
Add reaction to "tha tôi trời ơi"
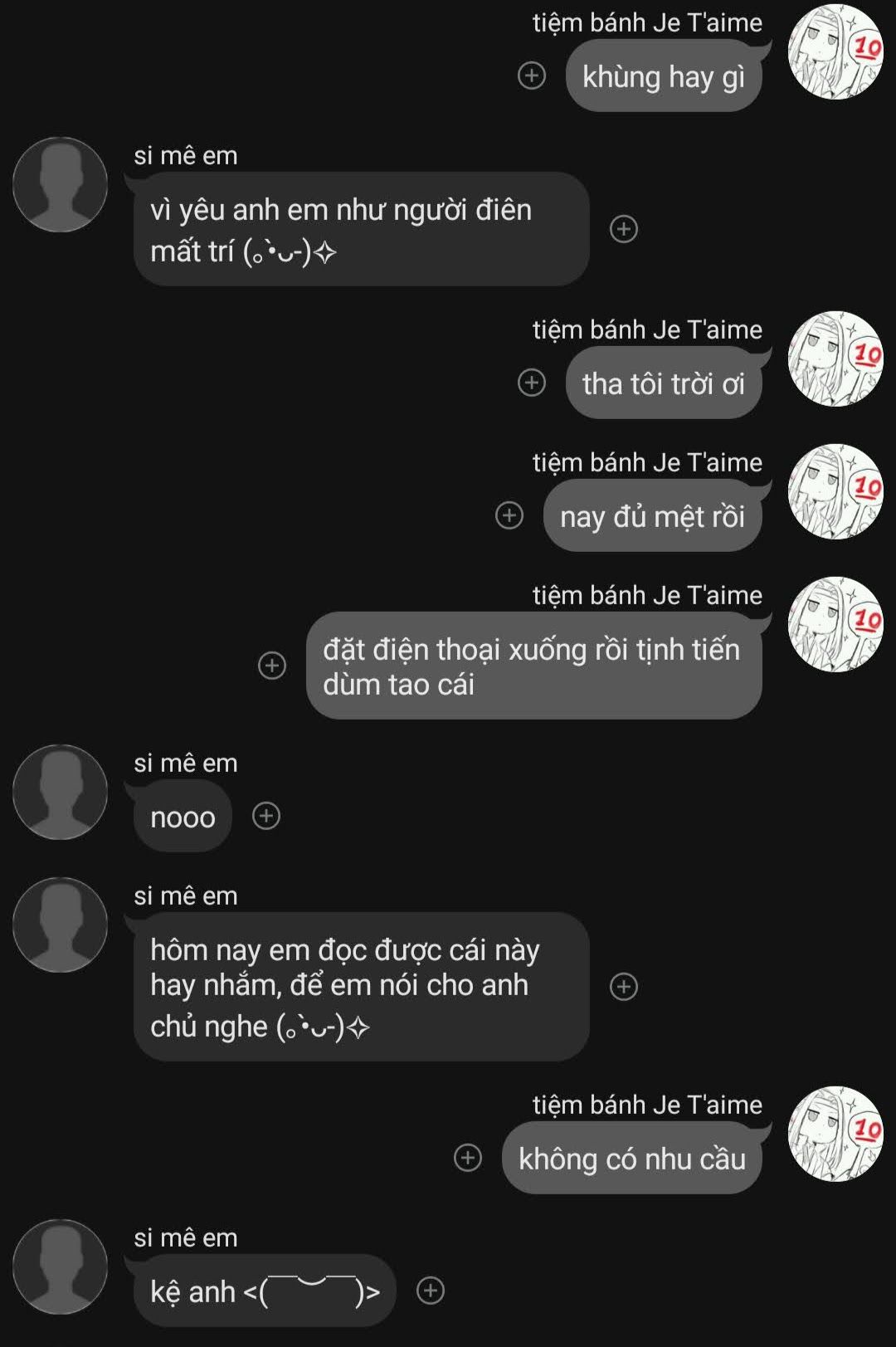[x=532, y=383]
